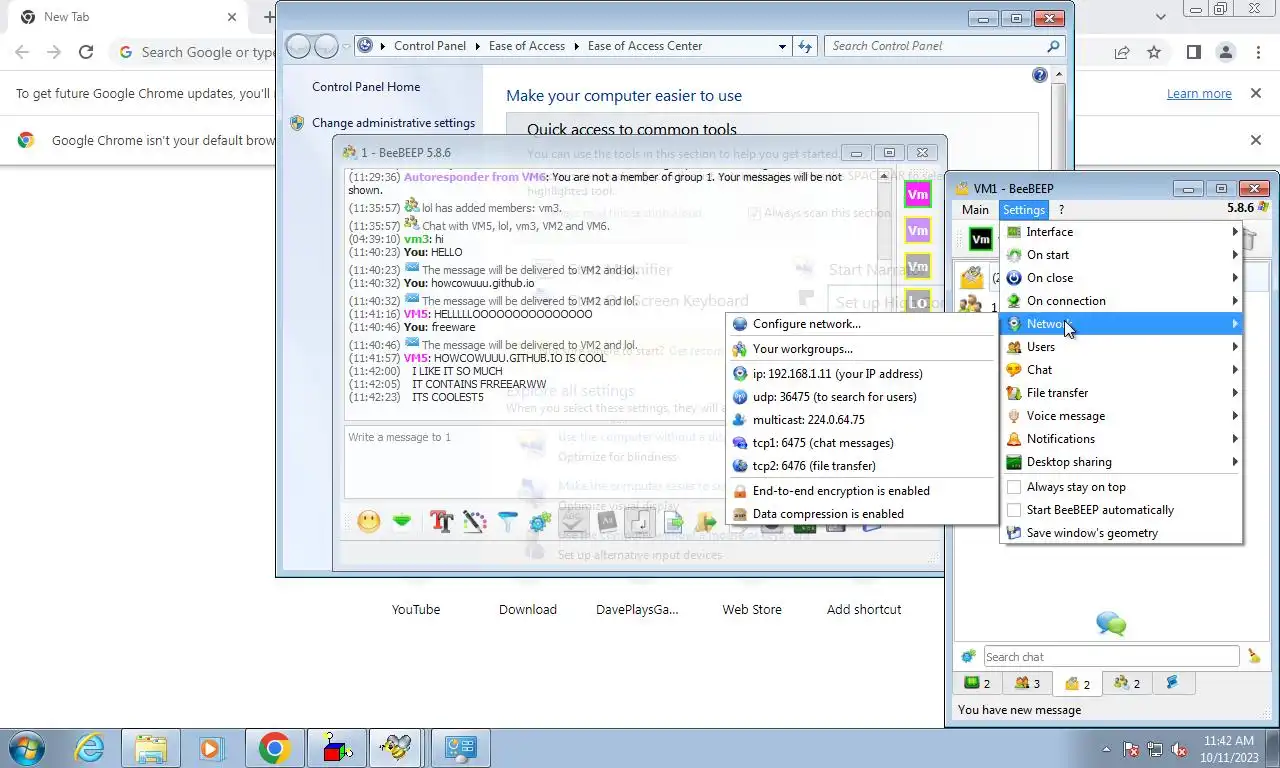Expand the Interface submenu
This screenshot has height=768, width=1280.
[x=1121, y=232]
